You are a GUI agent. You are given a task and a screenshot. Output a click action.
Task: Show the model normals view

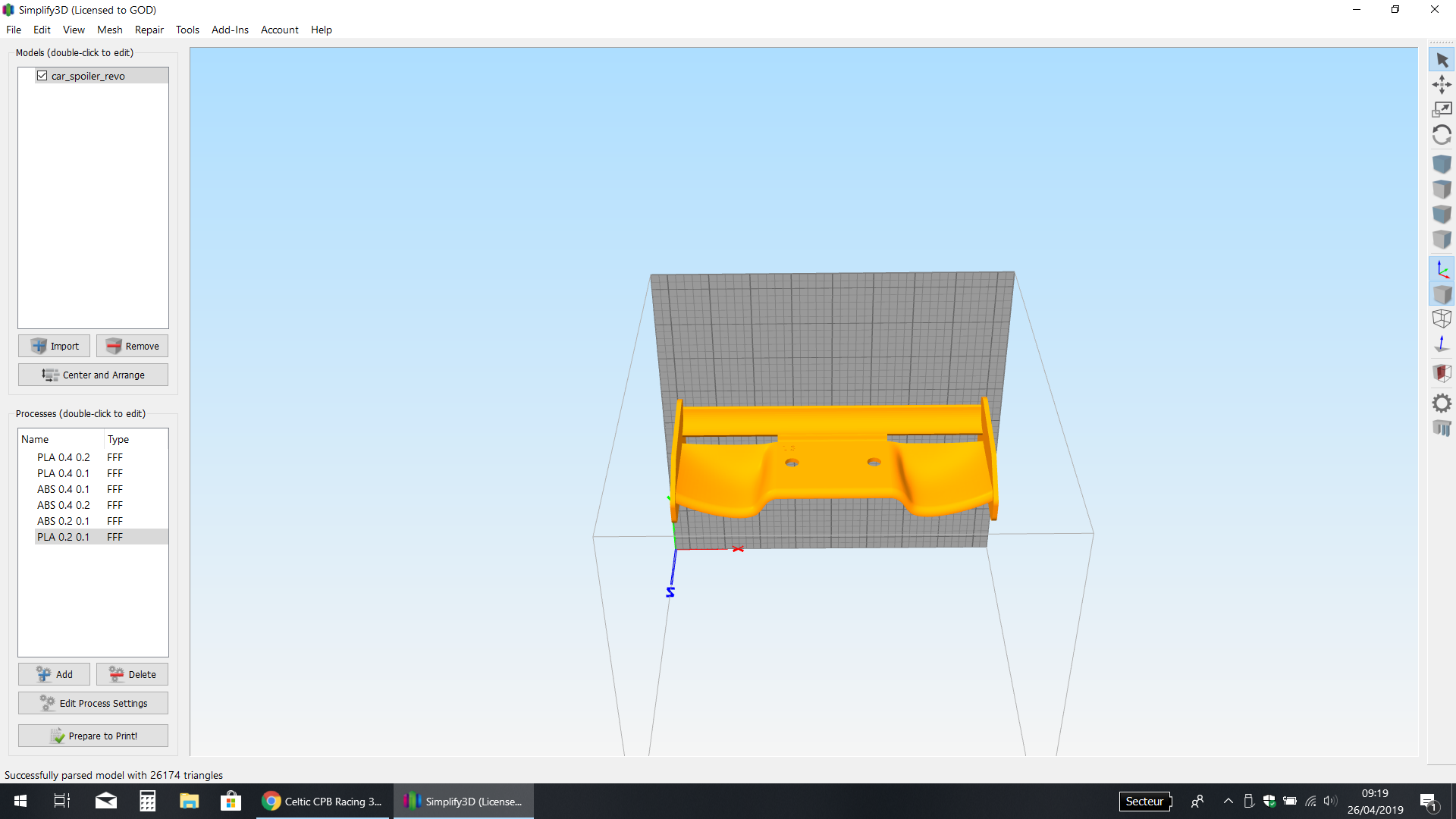coord(1442,344)
